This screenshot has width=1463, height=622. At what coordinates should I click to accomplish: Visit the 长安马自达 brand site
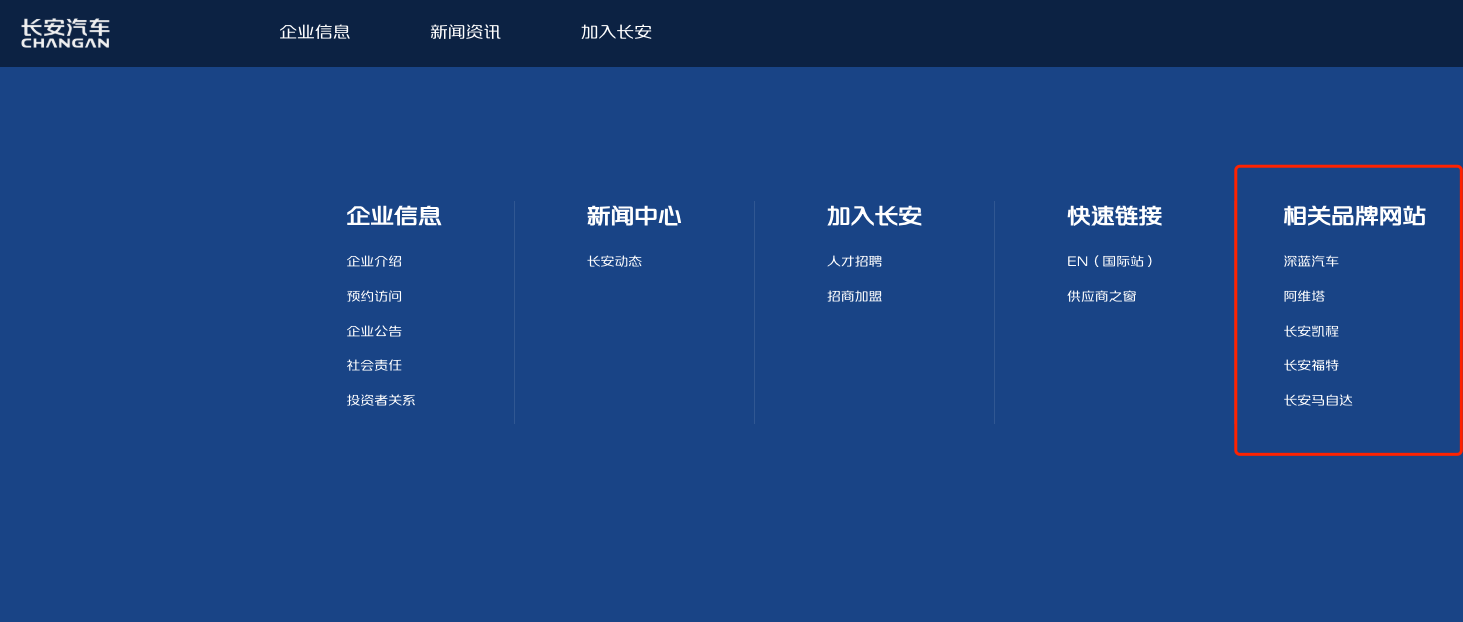click(1318, 401)
